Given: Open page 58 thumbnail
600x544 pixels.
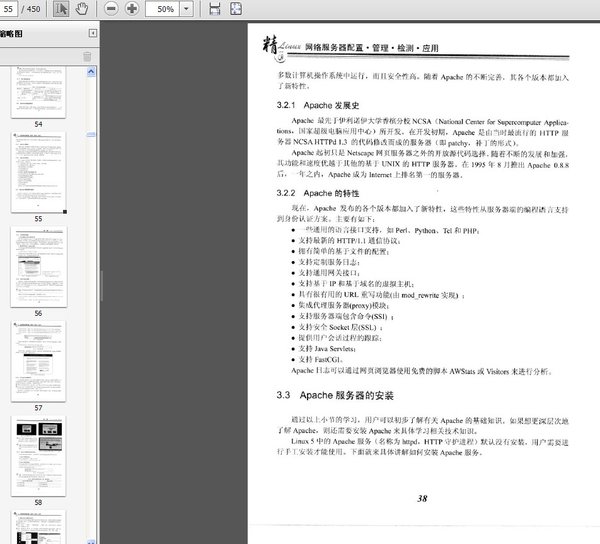Looking at the screenshot, I should pos(38,456).
